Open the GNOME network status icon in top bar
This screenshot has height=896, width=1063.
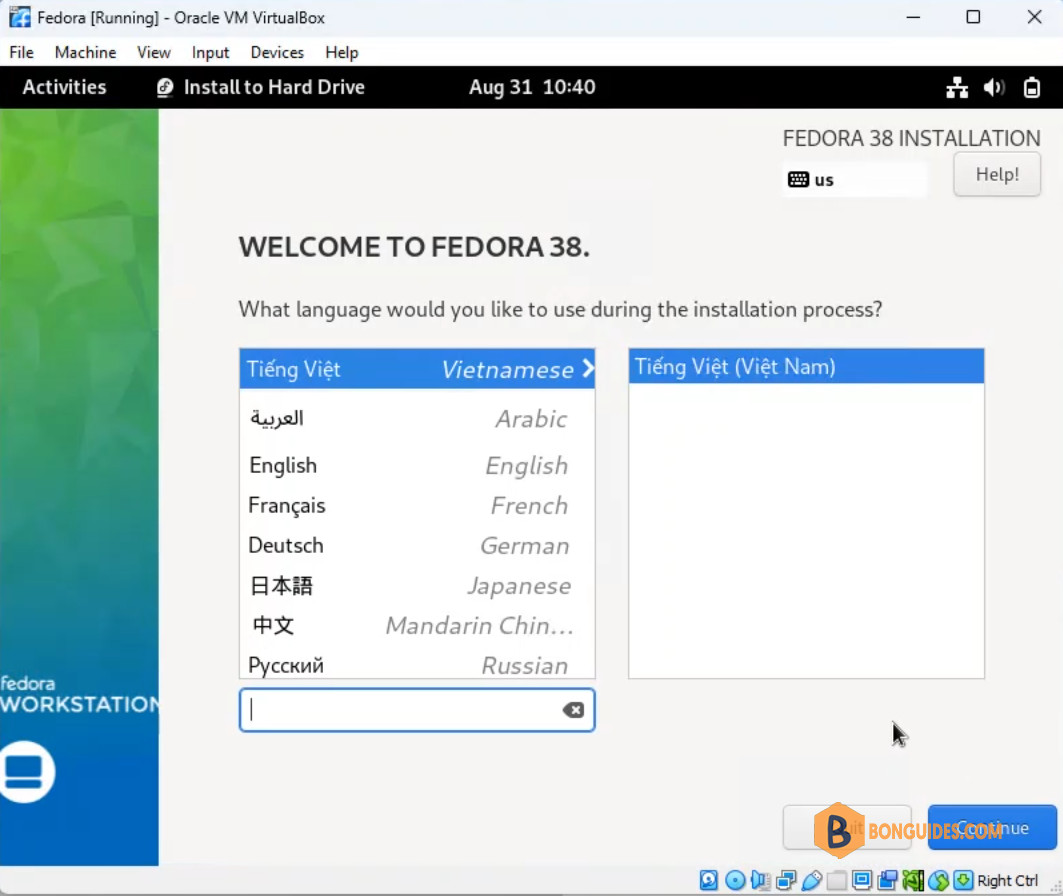coord(957,87)
